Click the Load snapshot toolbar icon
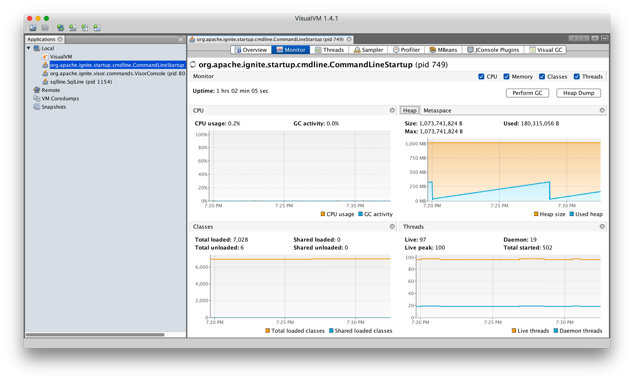 click(33, 28)
